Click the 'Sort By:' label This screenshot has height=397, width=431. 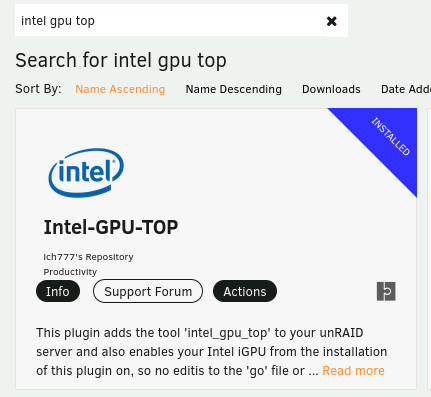[x=38, y=89]
